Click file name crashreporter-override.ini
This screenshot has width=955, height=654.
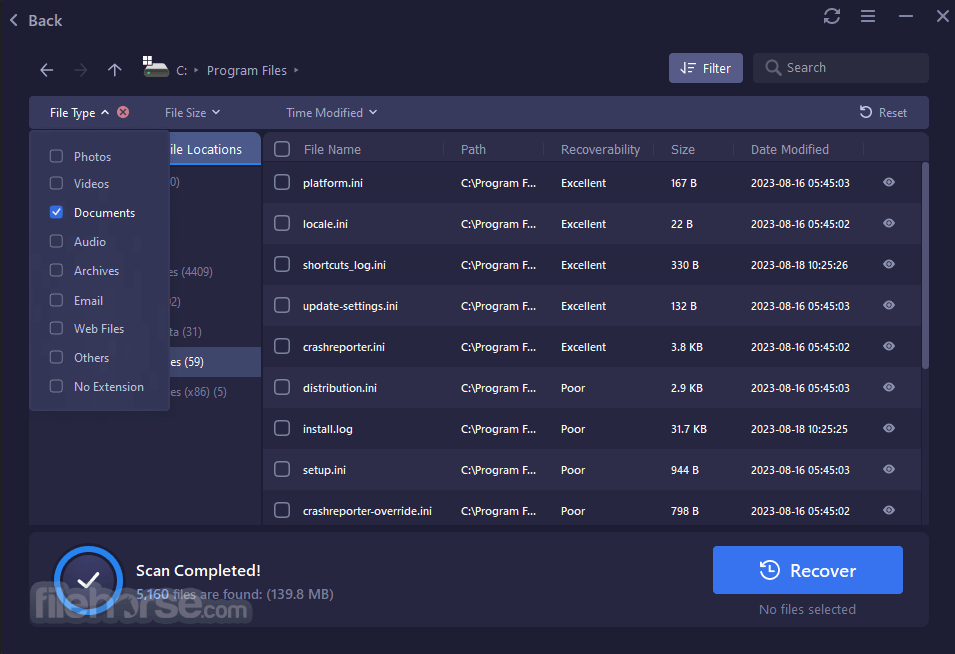tap(367, 511)
